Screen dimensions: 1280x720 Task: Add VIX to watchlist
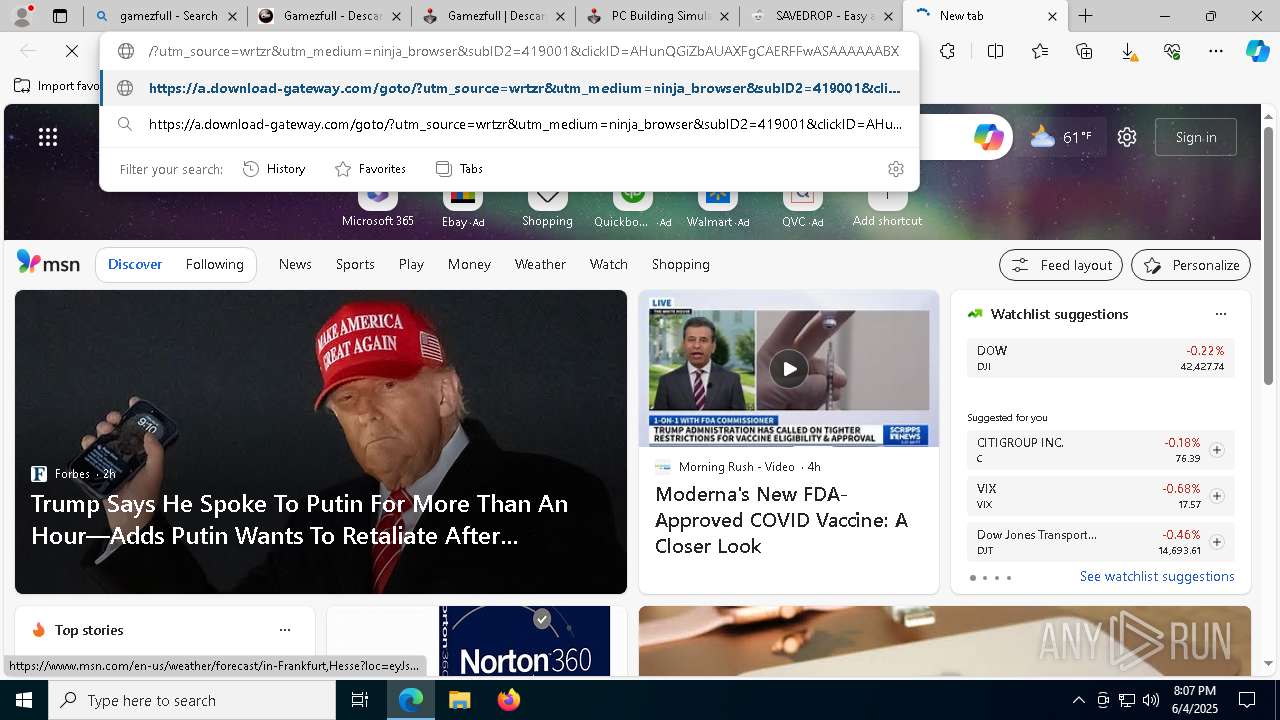coord(1216,496)
